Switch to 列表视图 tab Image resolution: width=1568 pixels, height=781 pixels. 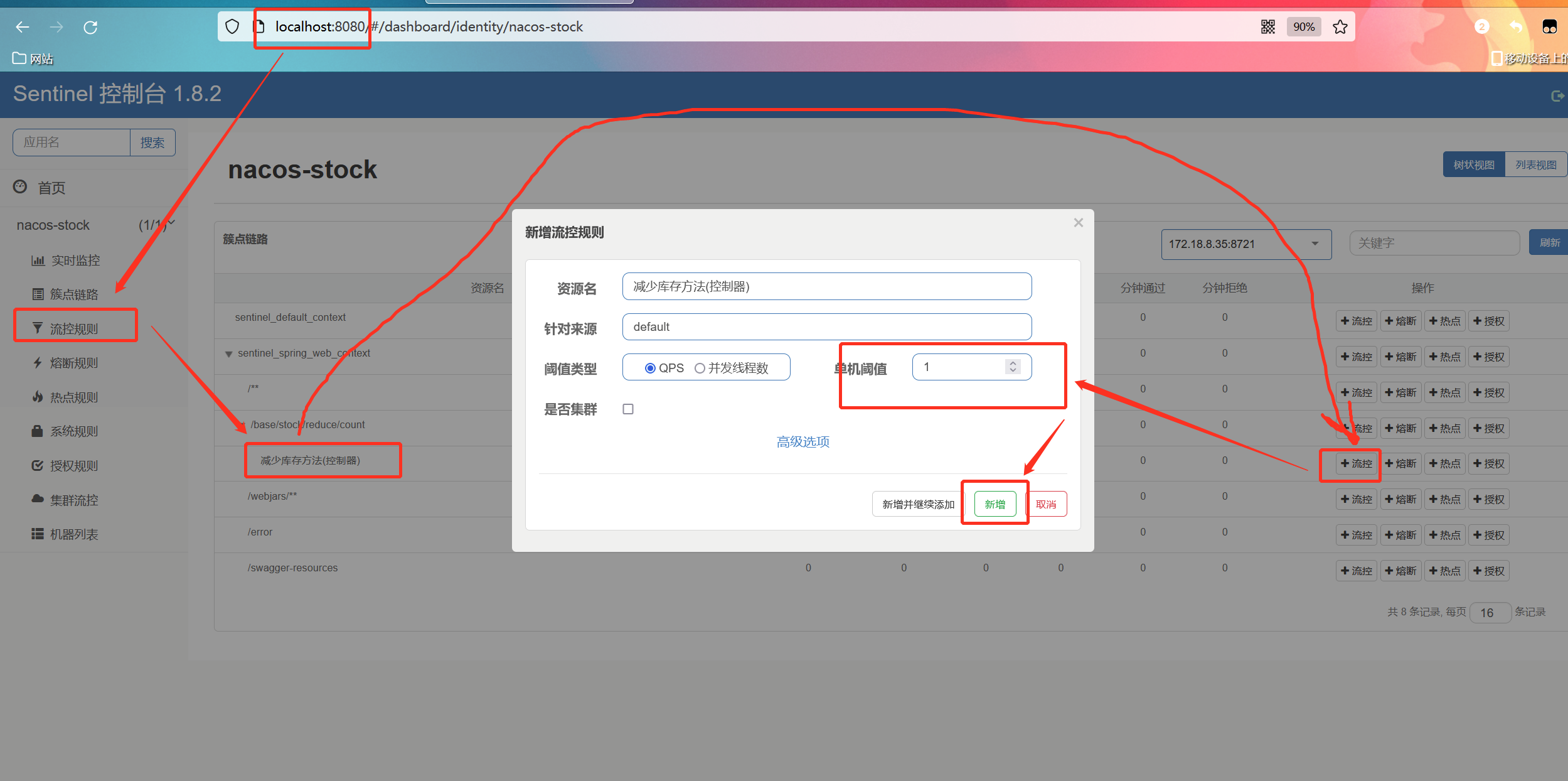point(1536,164)
